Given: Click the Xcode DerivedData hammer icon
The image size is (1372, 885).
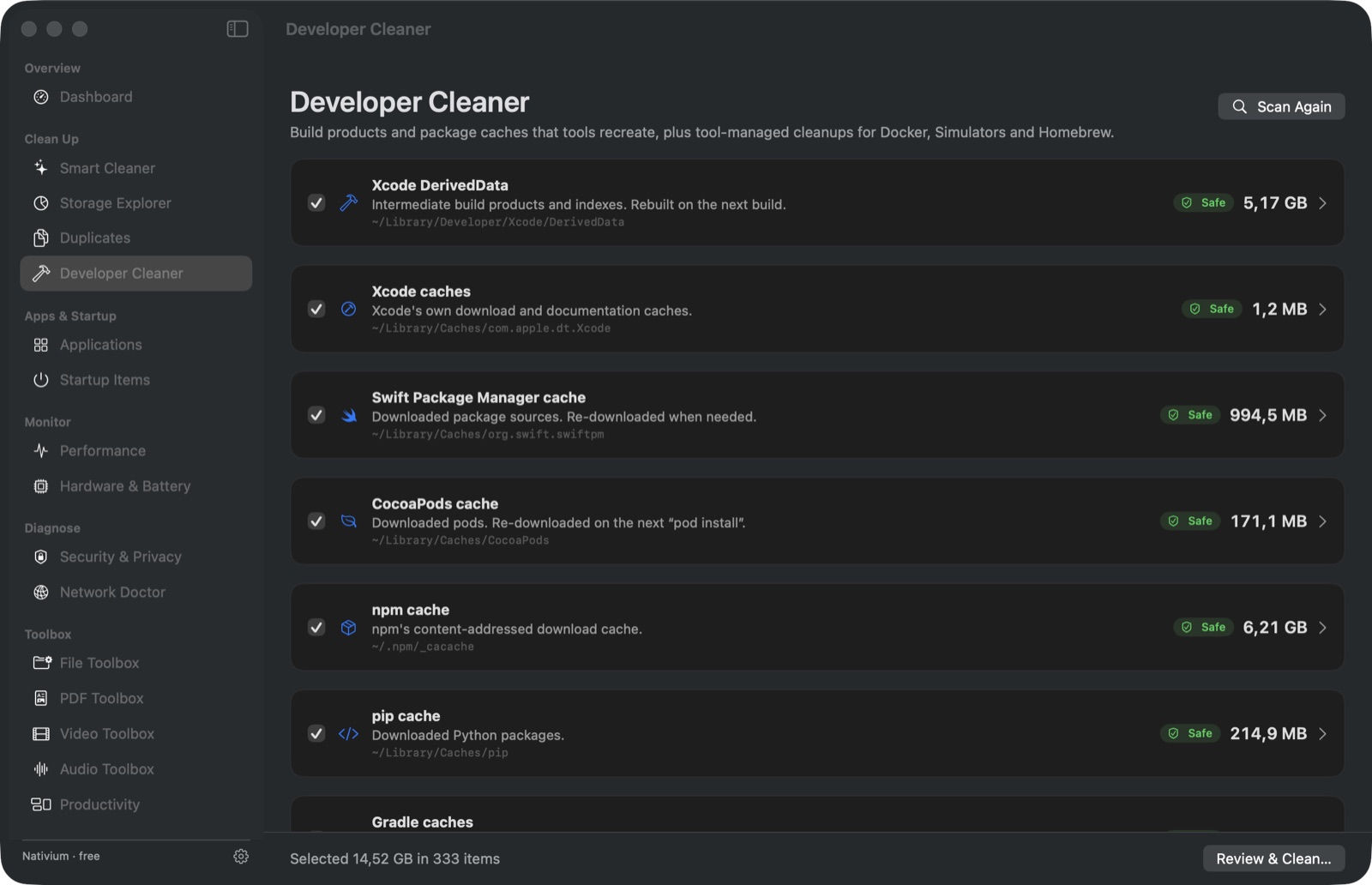Looking at the screenshot, I should pos(348,202).
